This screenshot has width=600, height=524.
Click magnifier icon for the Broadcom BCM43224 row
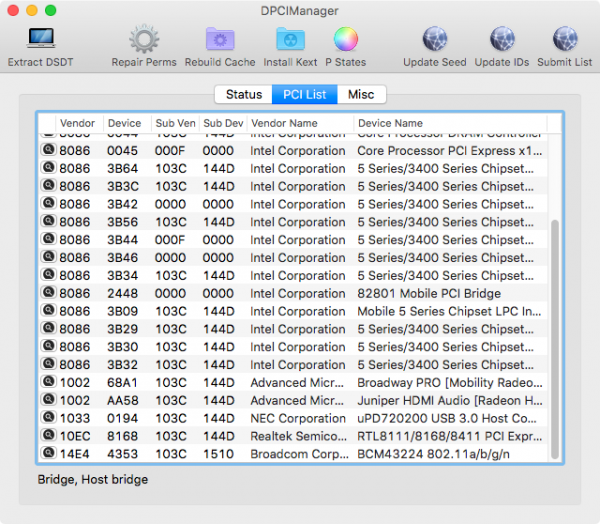point(47,454)
